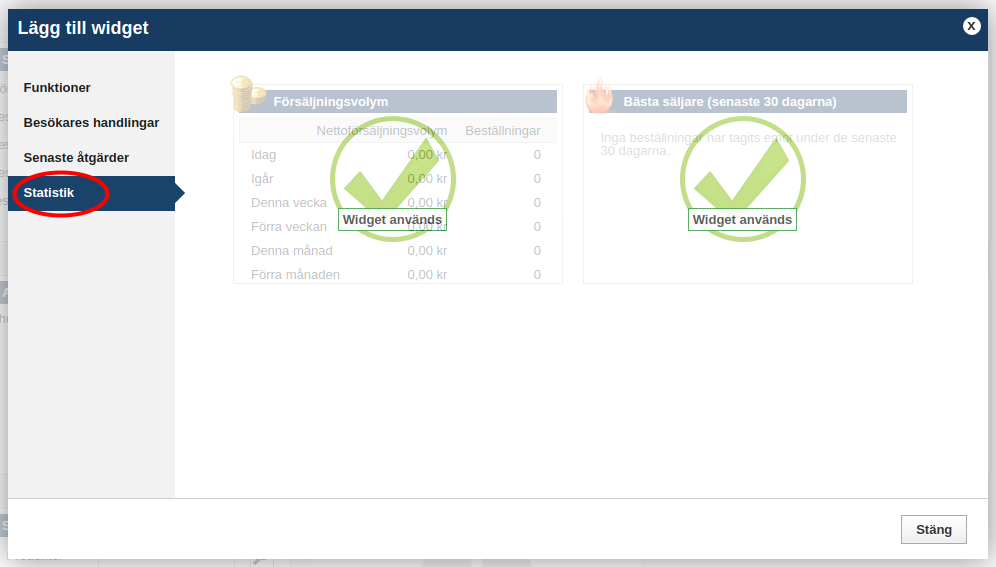Click the Förra veckan row label

tap(288, 227)
